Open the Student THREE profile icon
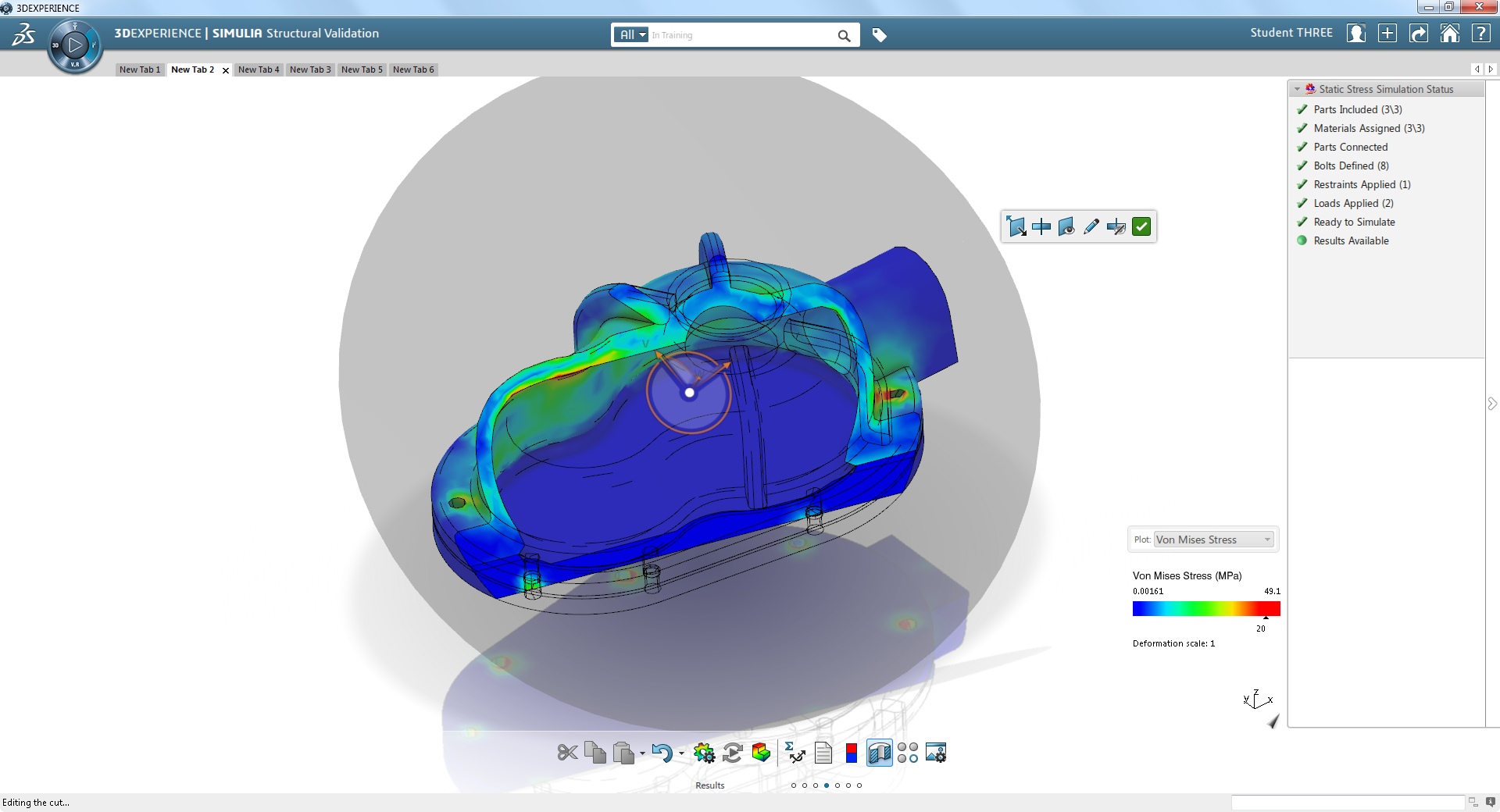The width and height of the screenshot is (1500, 812). point(1356,33)
